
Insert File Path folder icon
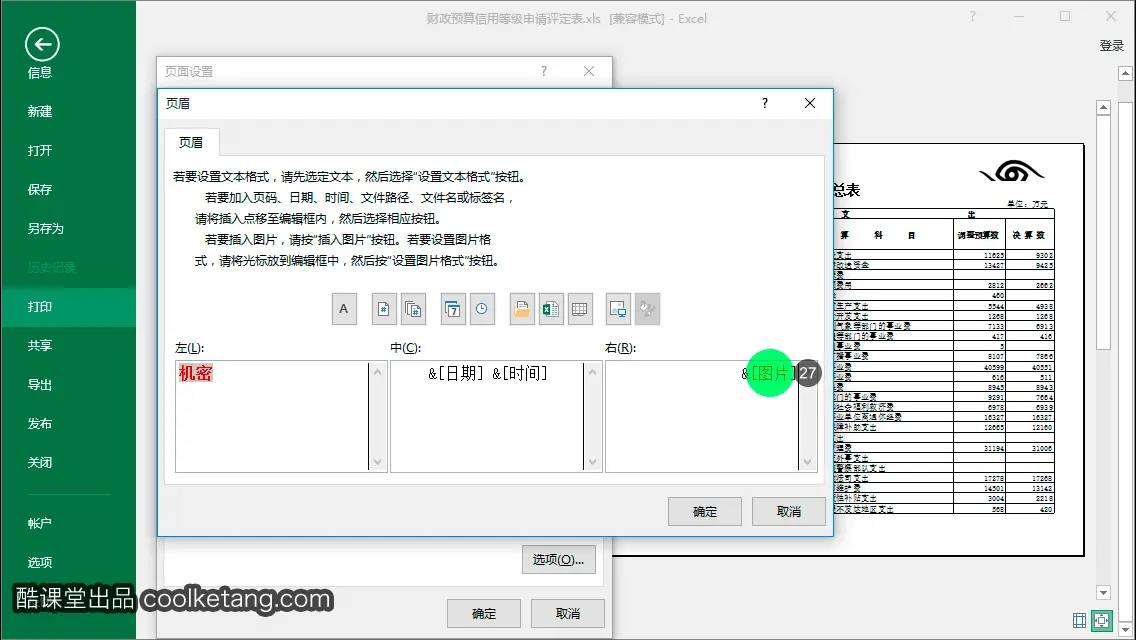click(522, 309)
